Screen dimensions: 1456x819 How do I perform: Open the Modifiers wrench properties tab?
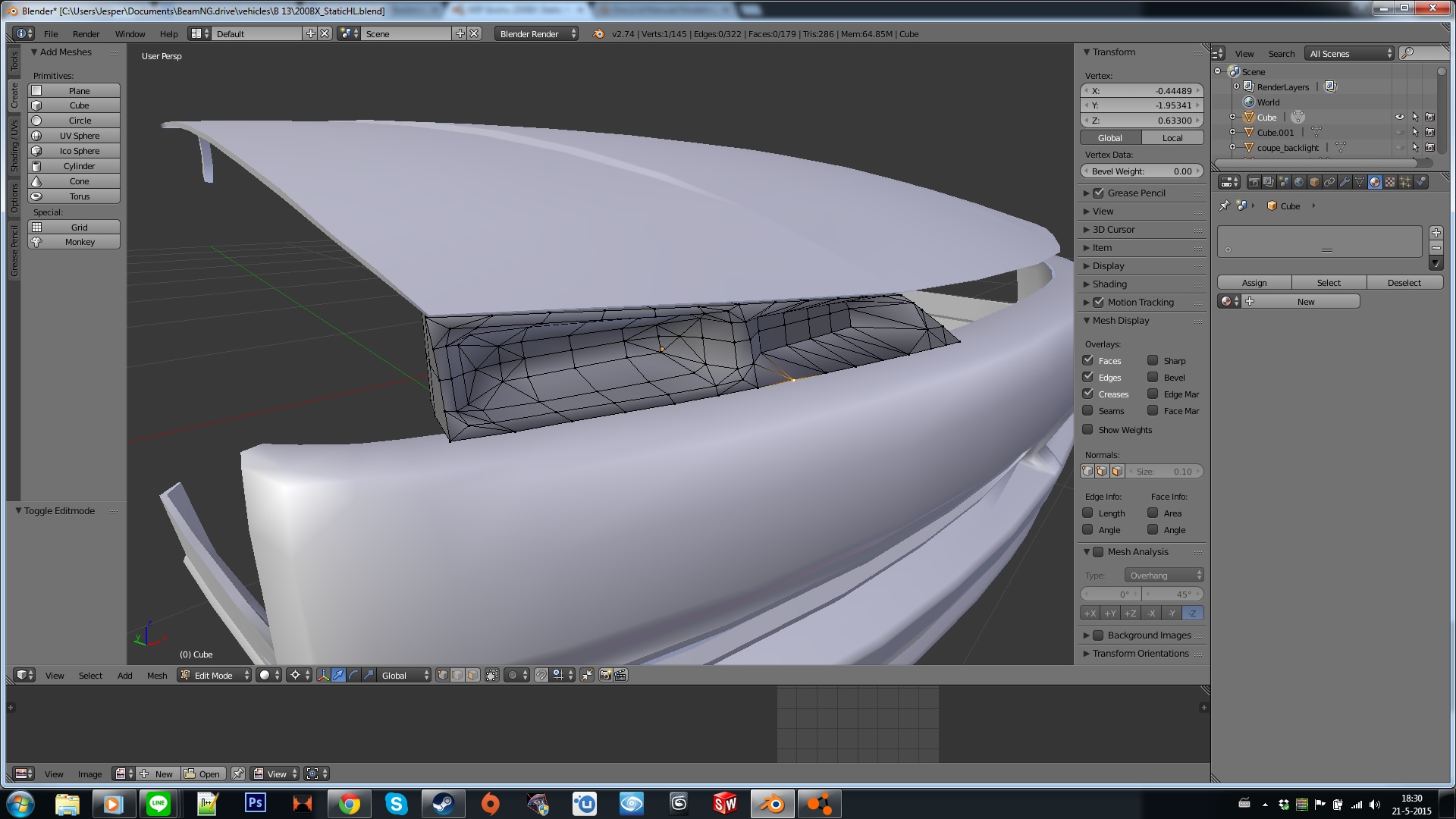1345,182
